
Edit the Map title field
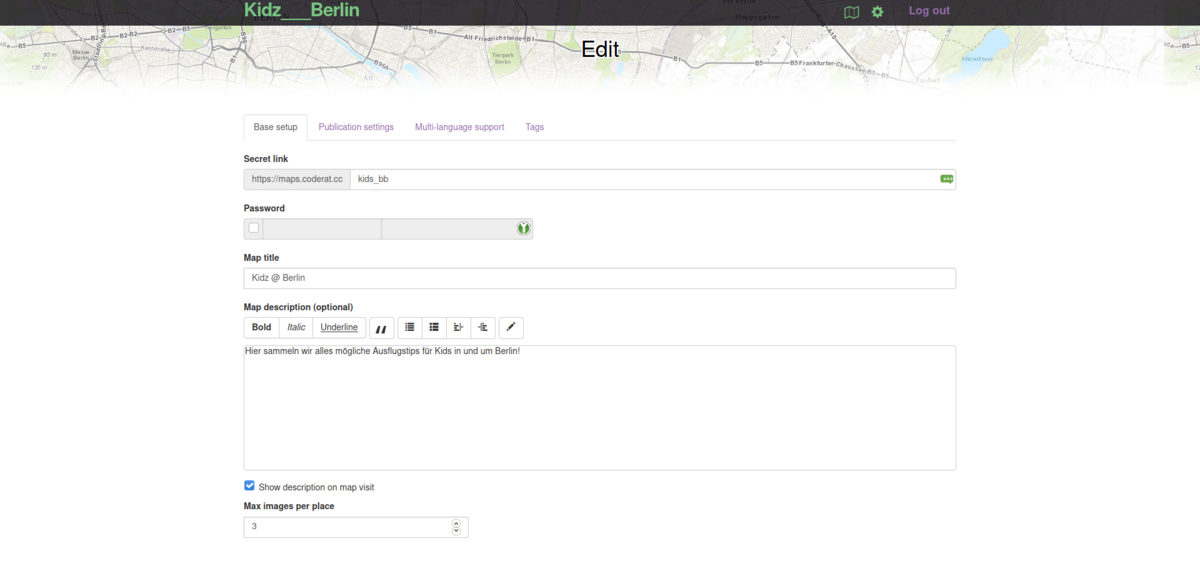600,278
